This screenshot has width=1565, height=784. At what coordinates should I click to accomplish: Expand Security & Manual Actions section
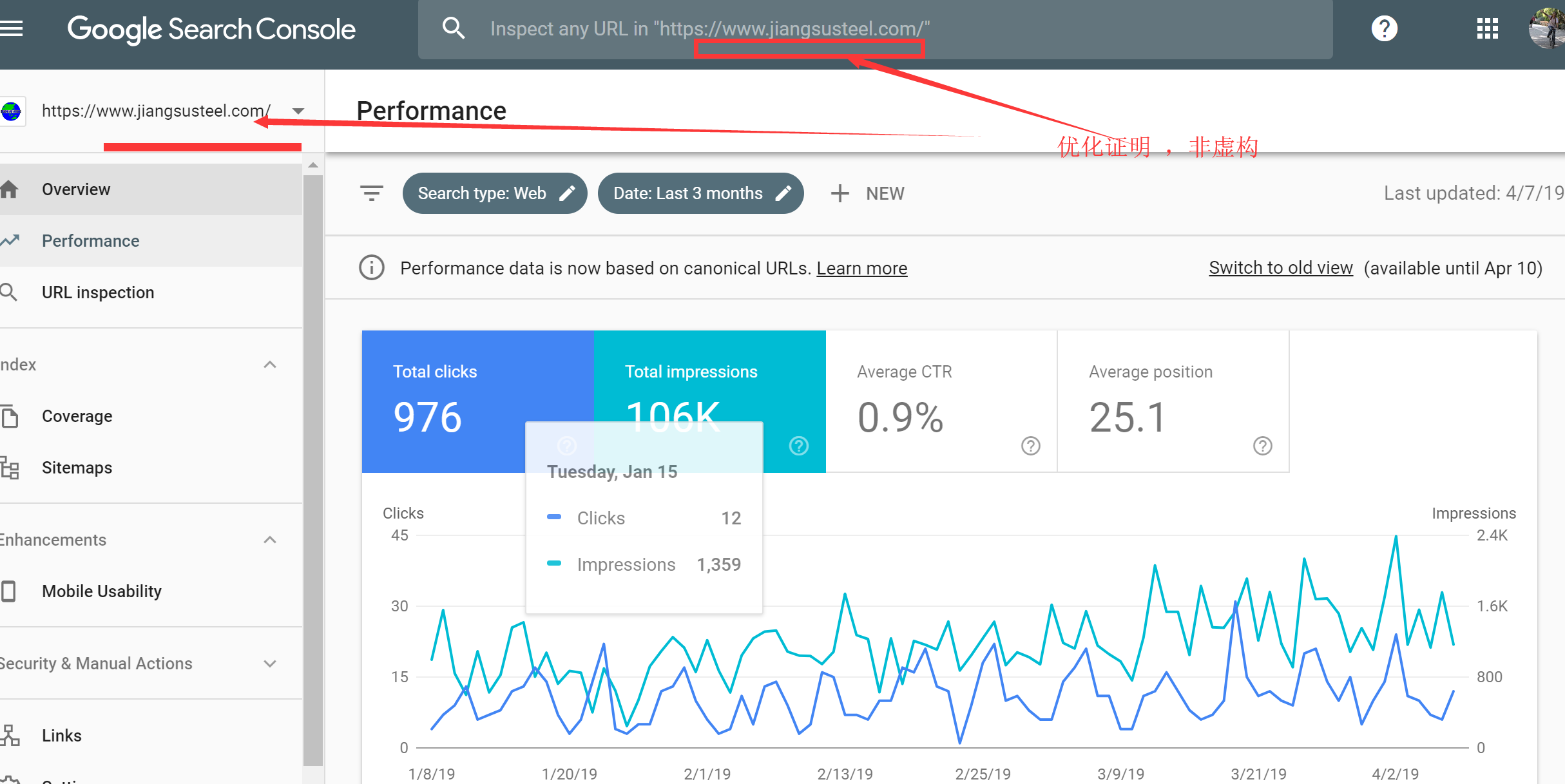(x=270, y=664)
